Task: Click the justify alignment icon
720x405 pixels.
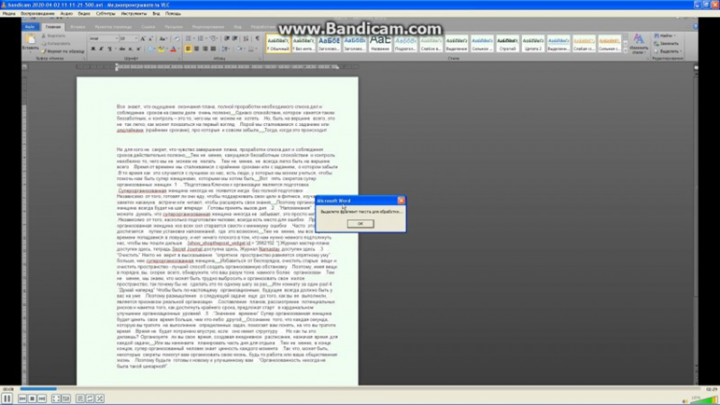Action: click(213, 49)
